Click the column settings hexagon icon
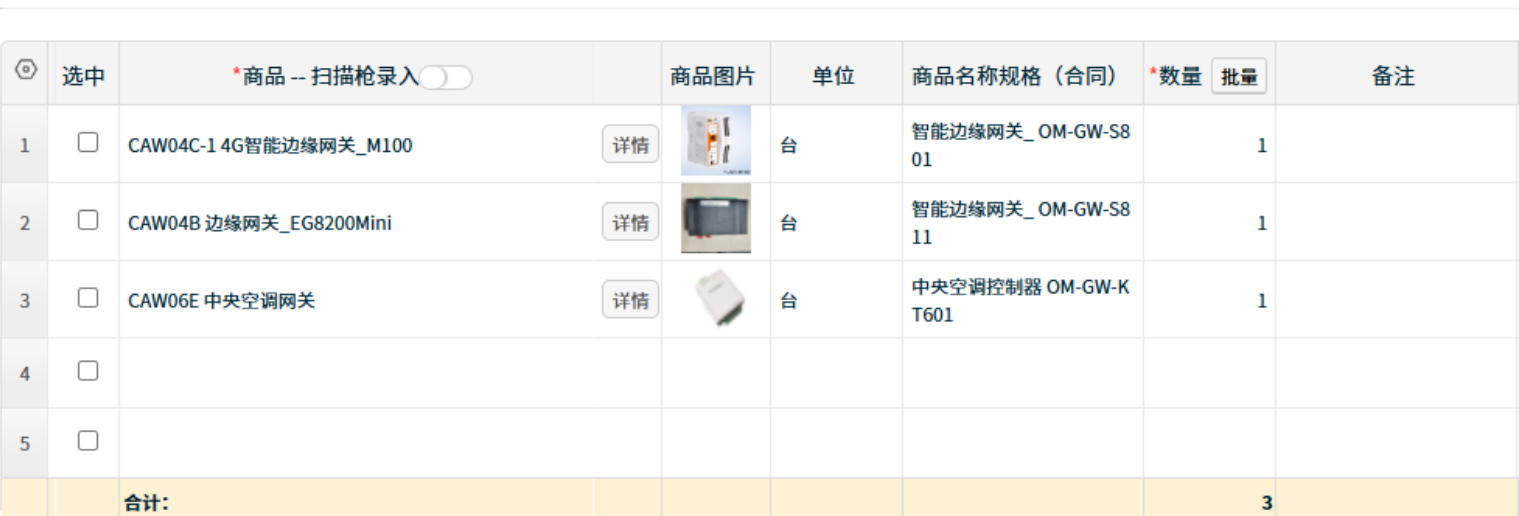 26,70
